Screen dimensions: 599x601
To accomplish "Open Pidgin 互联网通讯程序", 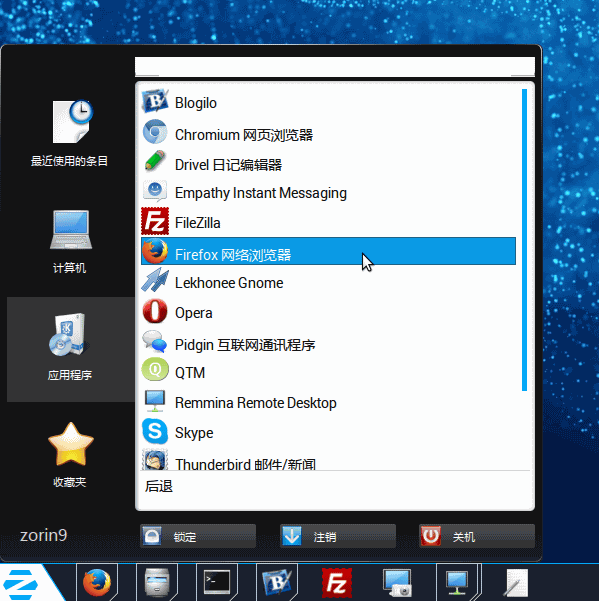I will [328, 343].
